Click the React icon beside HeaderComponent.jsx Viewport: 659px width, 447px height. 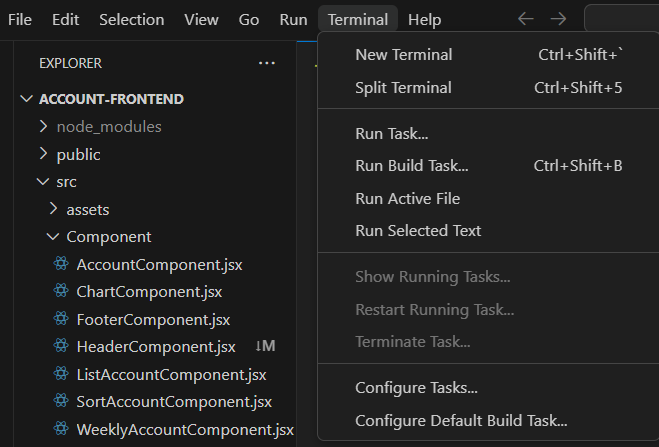[61, 347]
